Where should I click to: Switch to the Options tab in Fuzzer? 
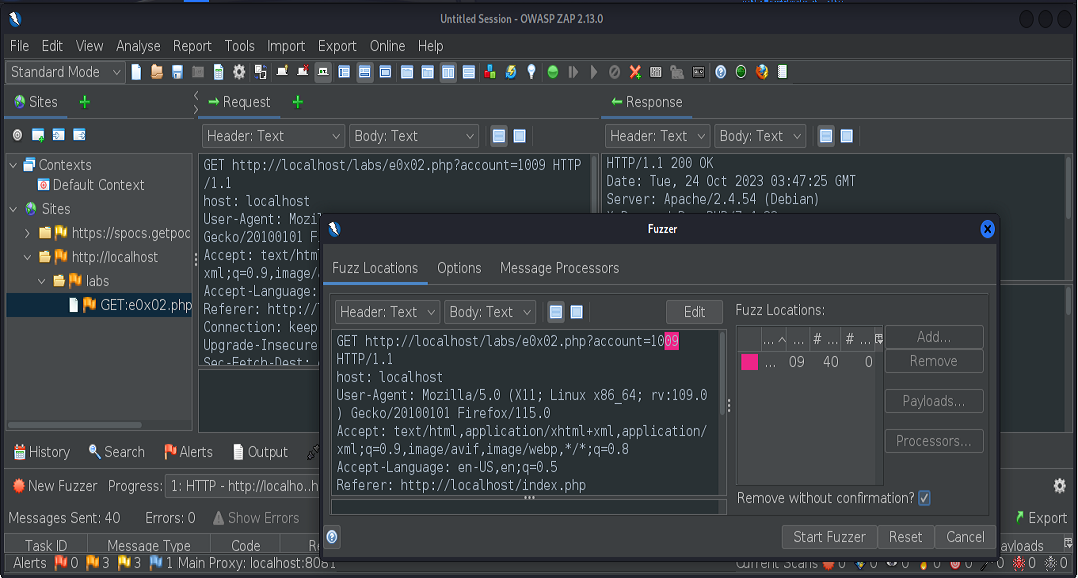[459, 268]
